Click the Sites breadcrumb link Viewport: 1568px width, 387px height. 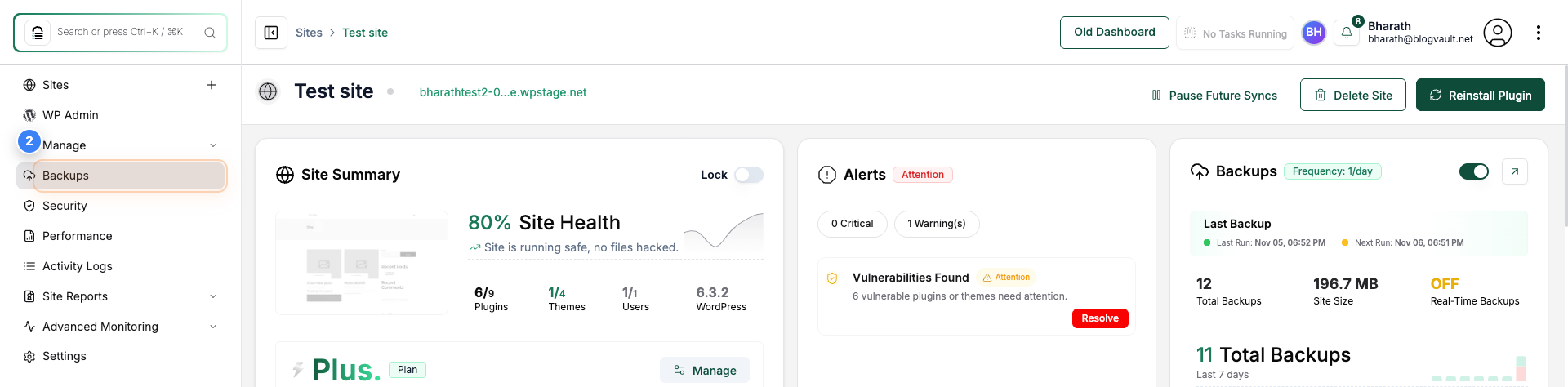[309, 33]
